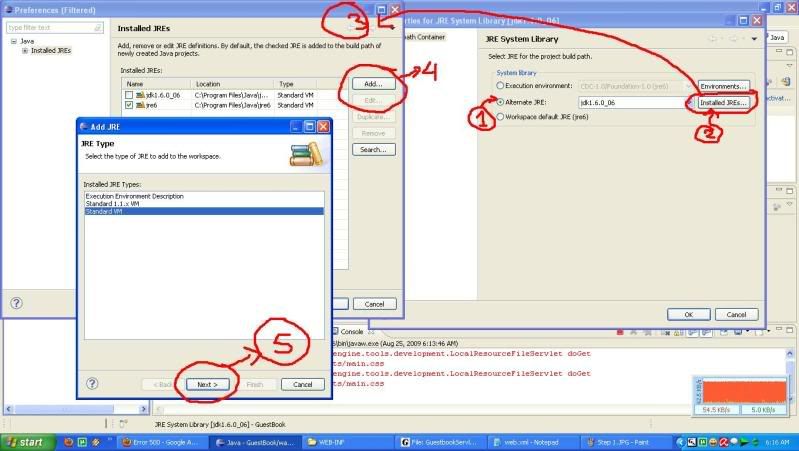Open the Java perspective button
Image resolution: width=799 pixels, height=451 pixels.
coord(777,36)
